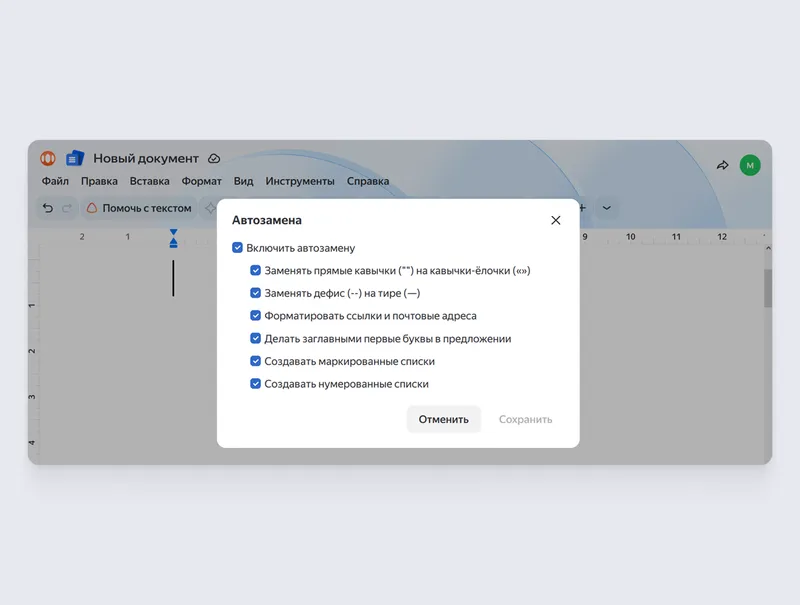
Task: Open the green M profile avatar
Action: pyautogui.click(x=750, y=165)
